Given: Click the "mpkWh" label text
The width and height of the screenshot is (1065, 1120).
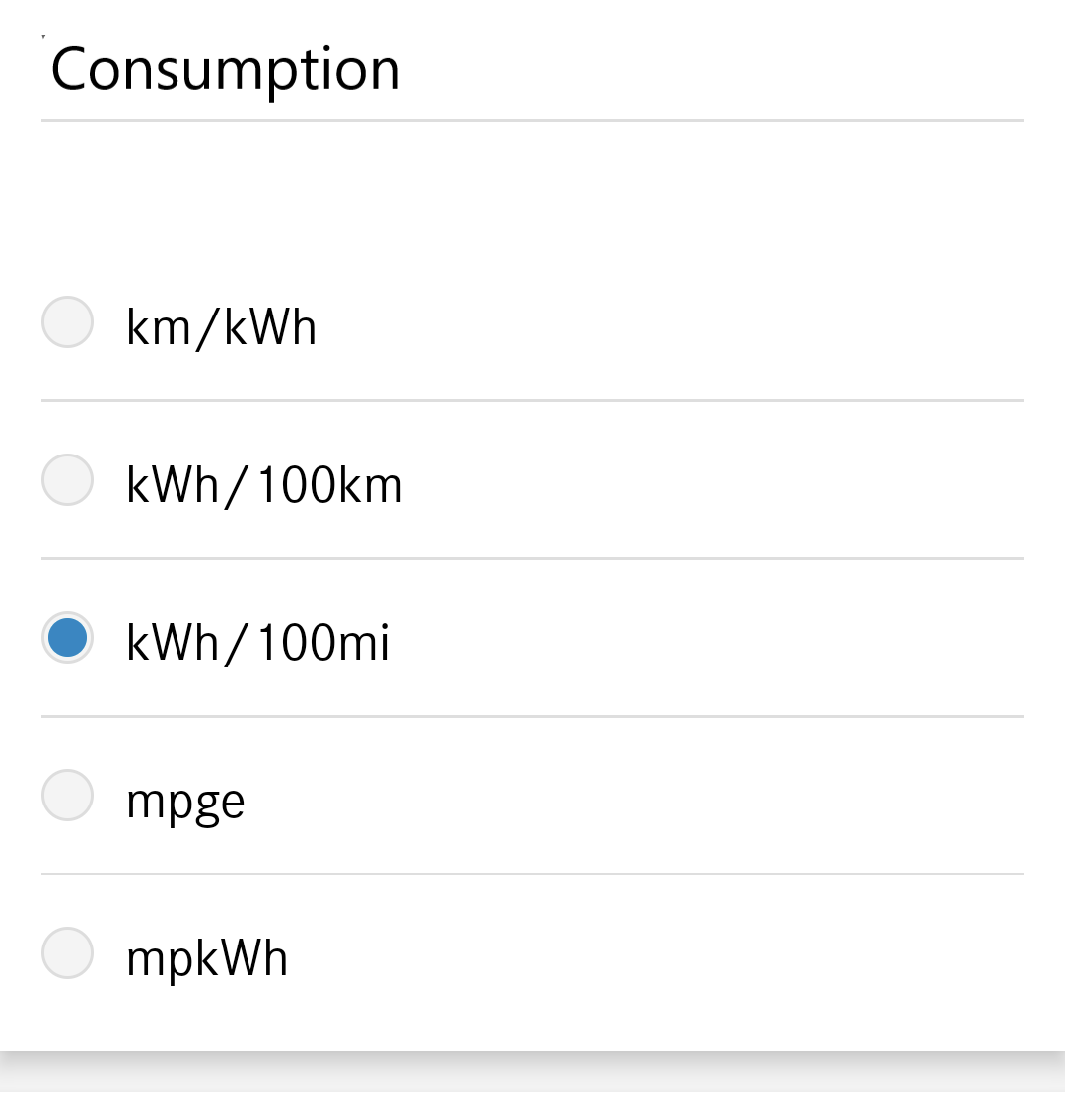Looking at the screenshot, I should pyautogui.click(x=207, y=958).
